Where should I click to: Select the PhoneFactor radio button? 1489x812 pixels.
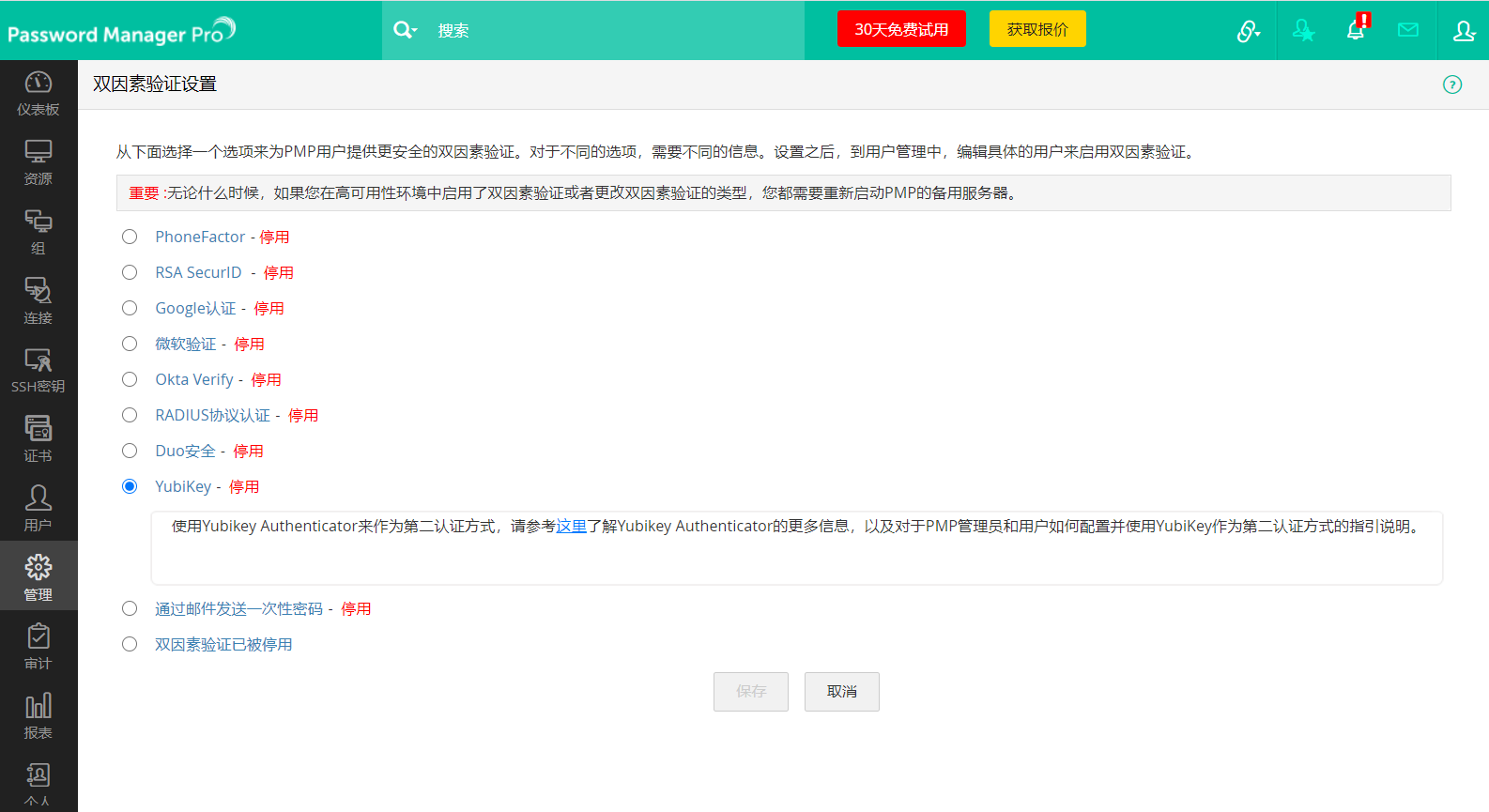click(130, 237)
